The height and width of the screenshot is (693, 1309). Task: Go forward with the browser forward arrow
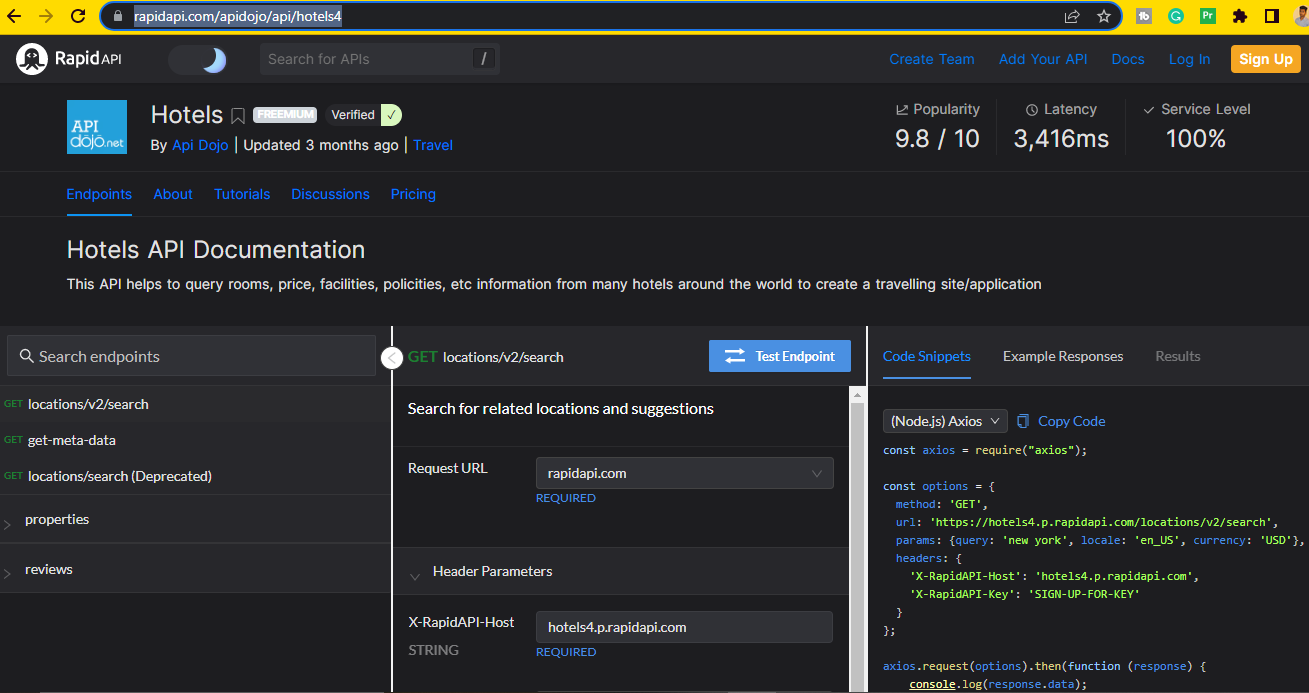[x=46, y=16]
